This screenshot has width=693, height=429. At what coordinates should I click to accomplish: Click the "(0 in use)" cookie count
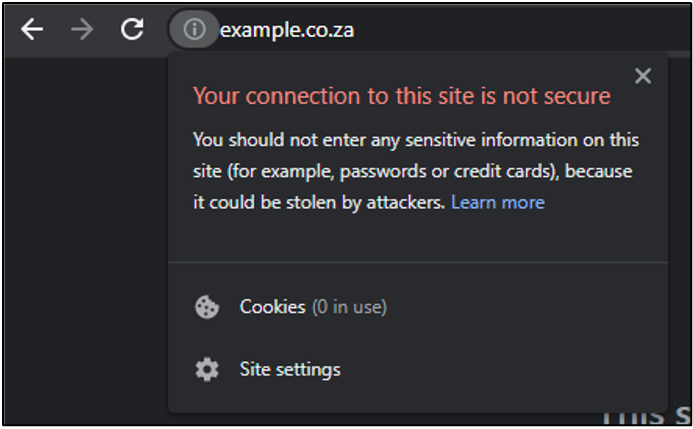349,307
